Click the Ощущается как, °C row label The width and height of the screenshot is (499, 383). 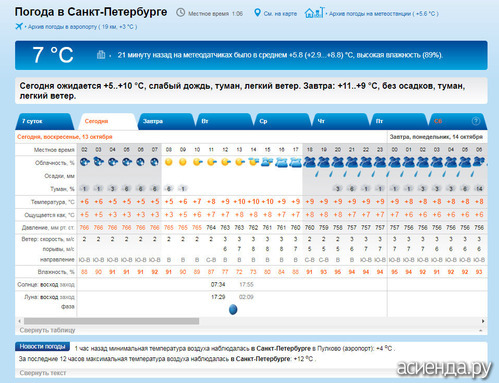click(49, 215)
